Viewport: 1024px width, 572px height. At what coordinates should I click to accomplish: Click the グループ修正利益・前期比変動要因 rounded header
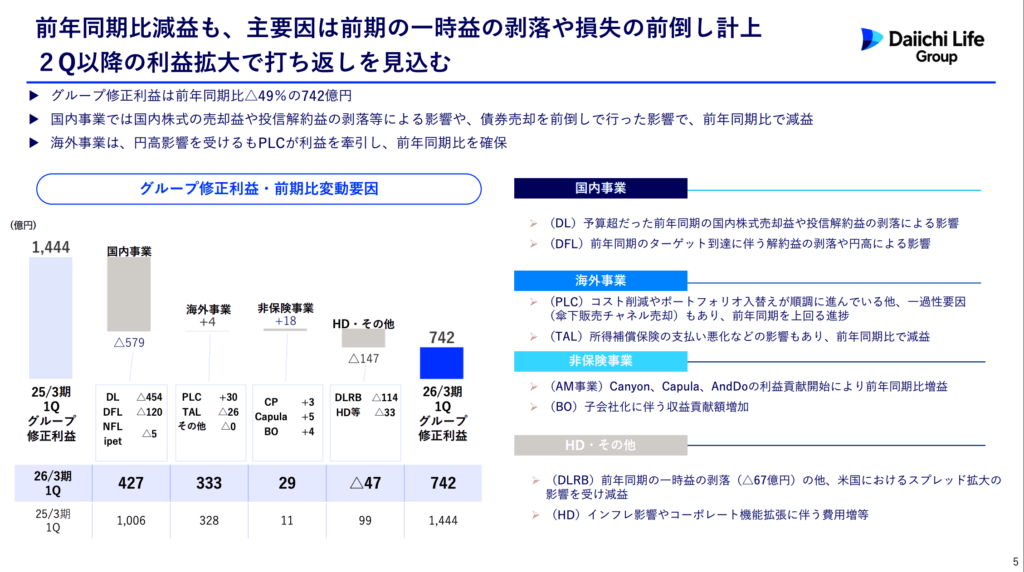259,189
